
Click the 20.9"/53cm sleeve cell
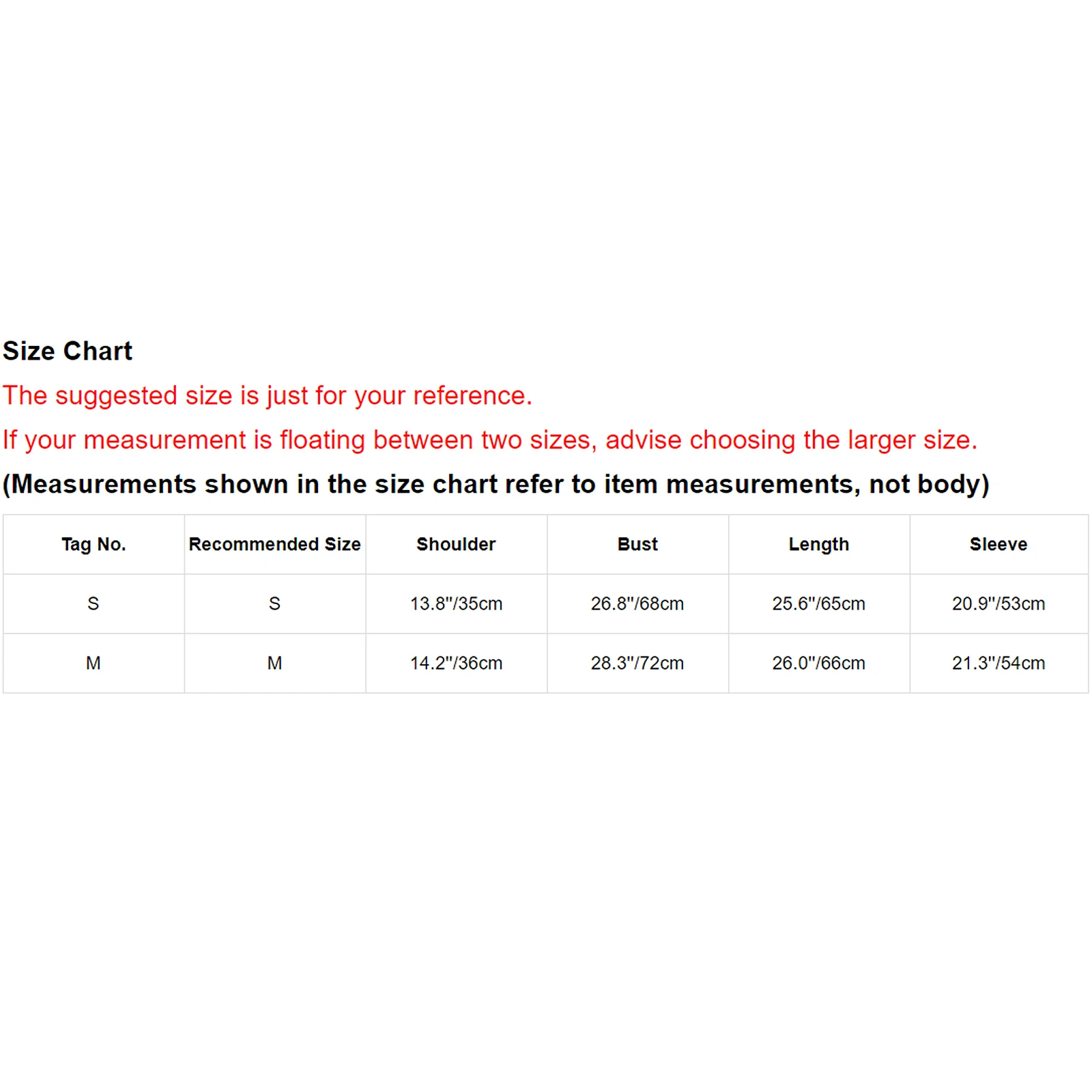[998, 604]
